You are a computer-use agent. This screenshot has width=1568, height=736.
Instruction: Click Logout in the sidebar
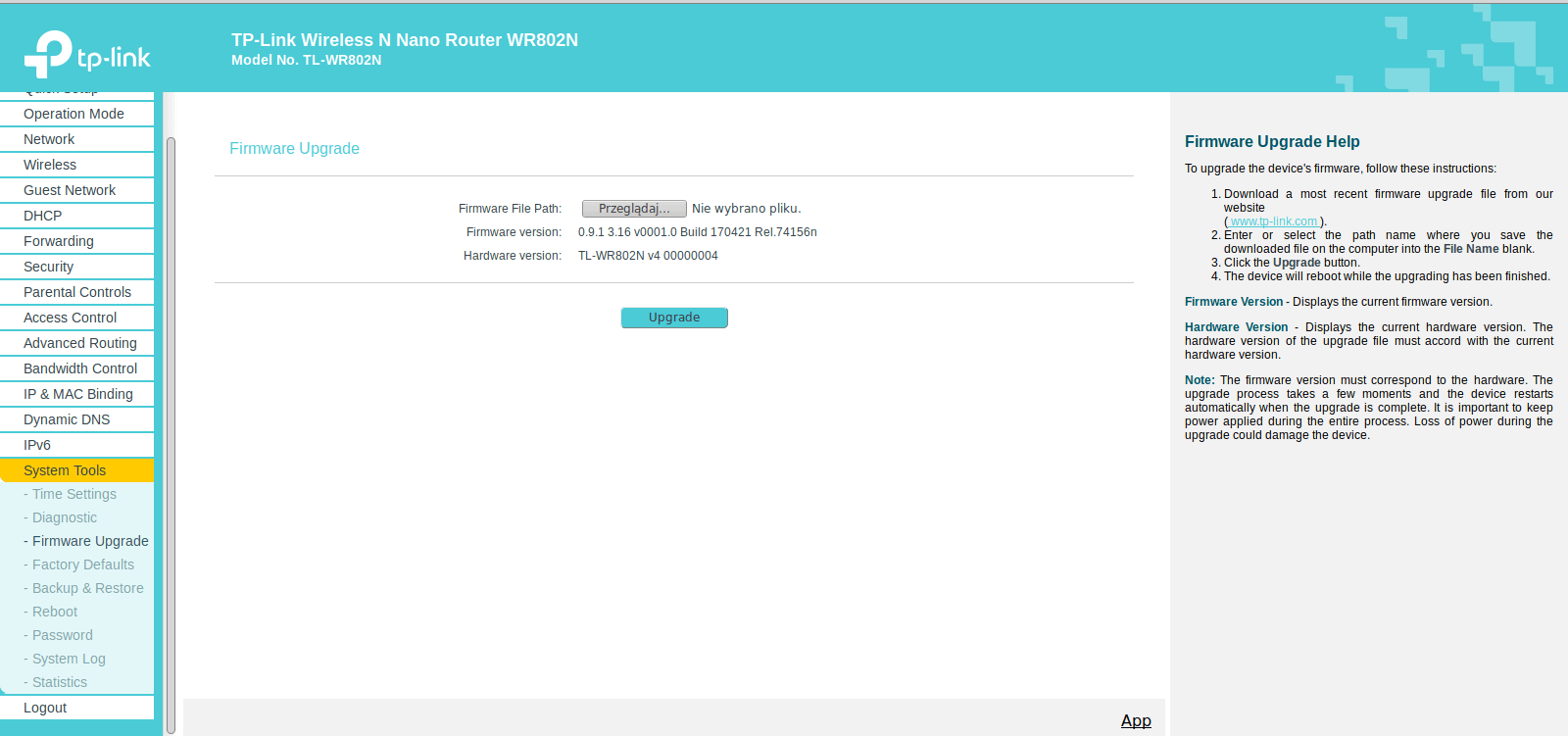76,708
